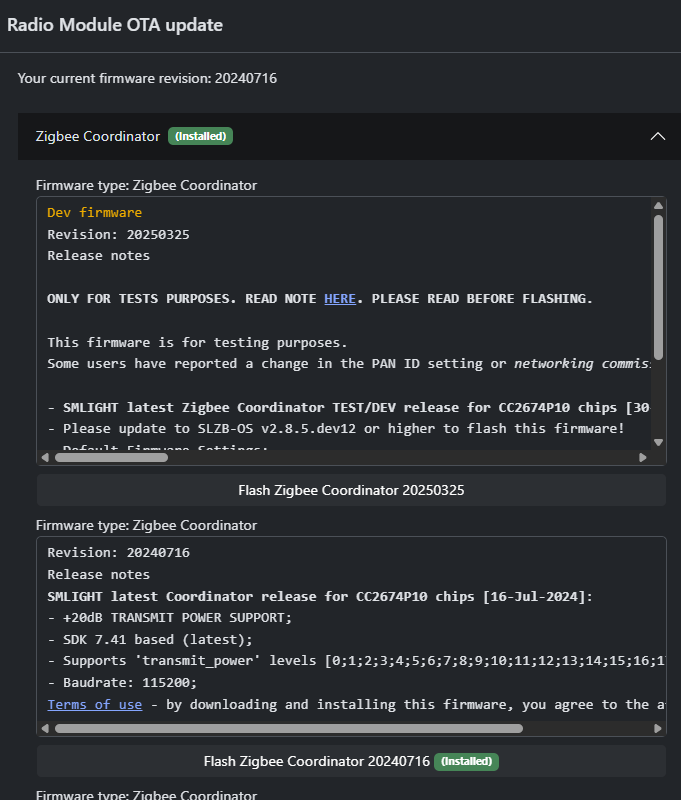The width and height of the screenshot is (681, 800).
Task: Click the Installed badge in the accordion header
Action: click(x=200, y=136)
